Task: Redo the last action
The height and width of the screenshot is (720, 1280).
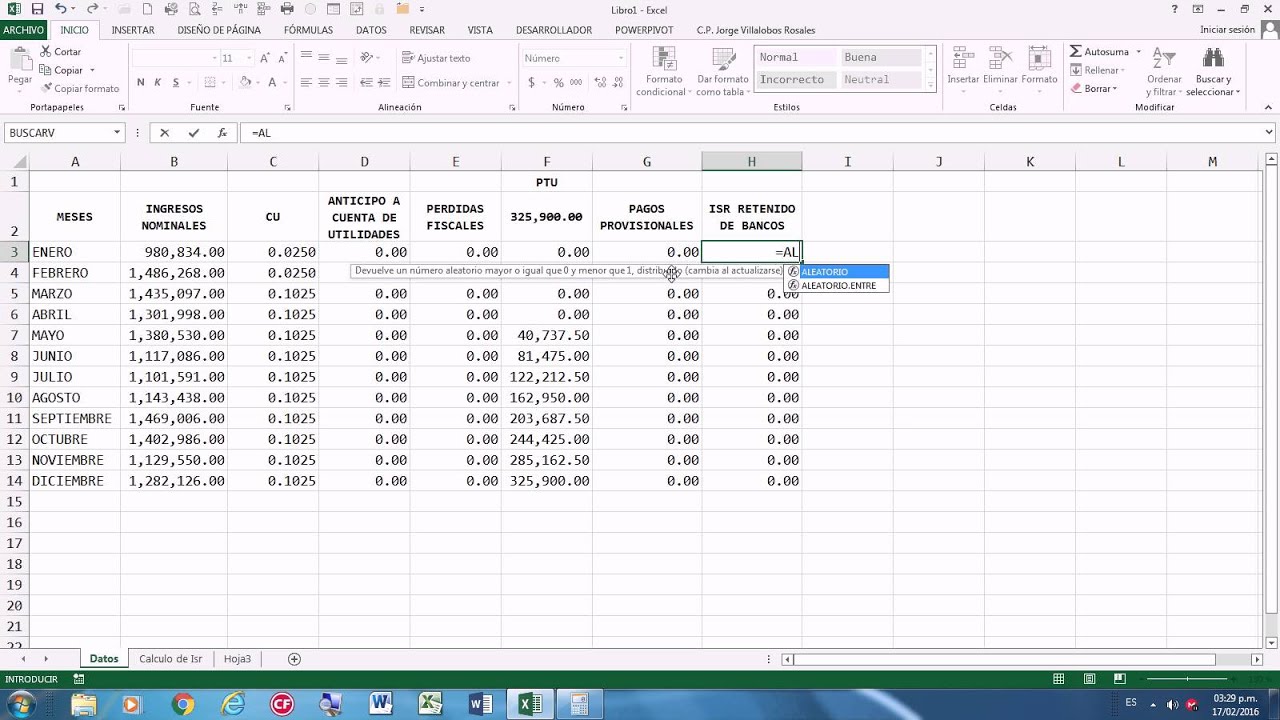Action: (x=92, y=9)
